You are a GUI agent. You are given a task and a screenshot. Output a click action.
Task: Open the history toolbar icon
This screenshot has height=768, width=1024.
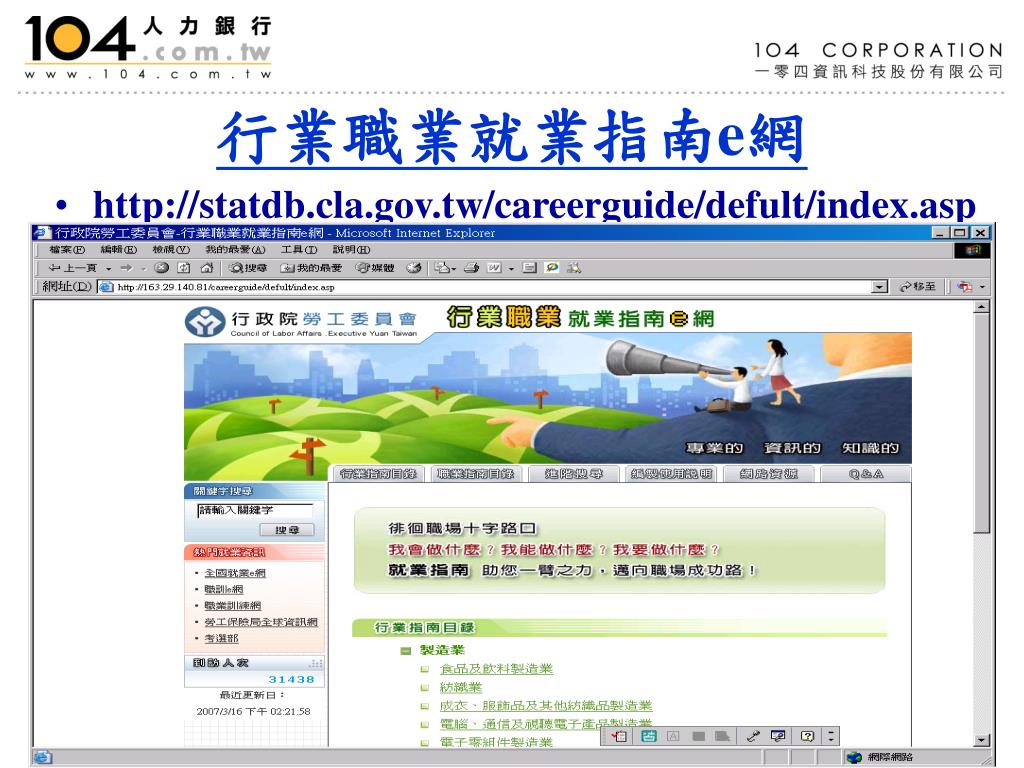413,268
